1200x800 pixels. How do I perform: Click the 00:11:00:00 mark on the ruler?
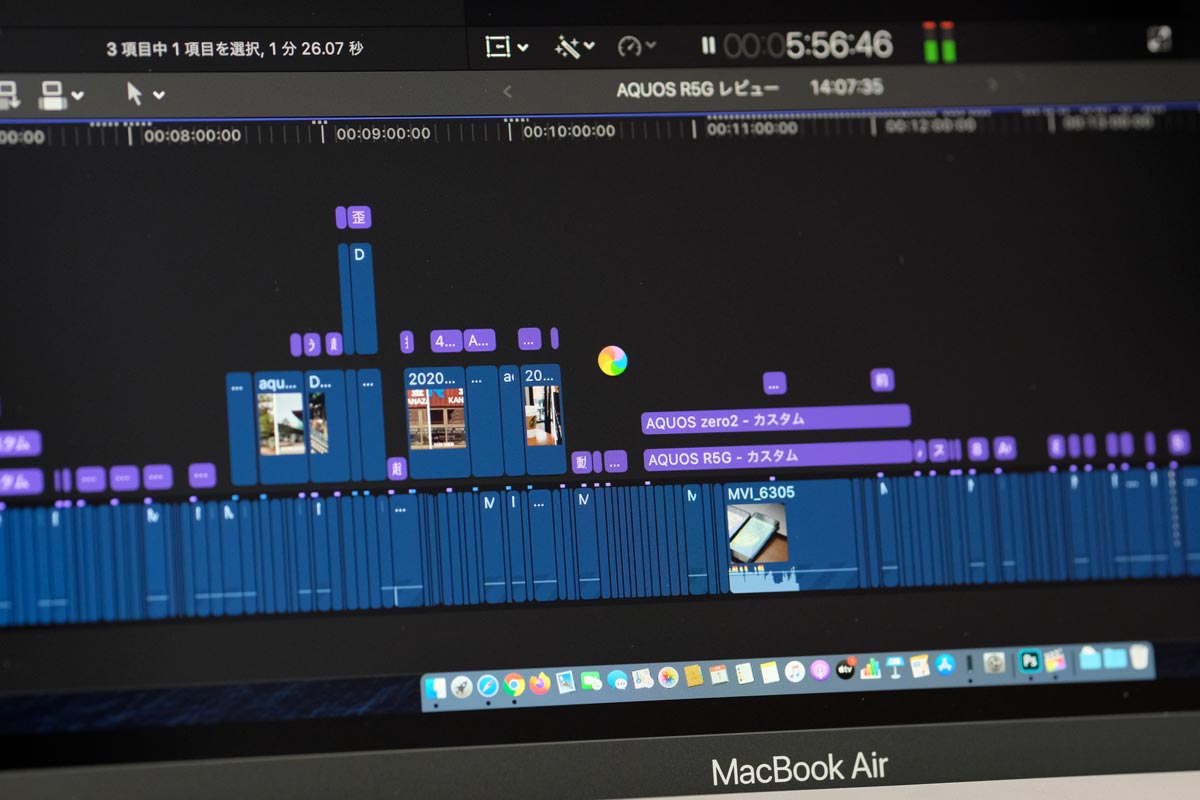(x=753, y=129)
